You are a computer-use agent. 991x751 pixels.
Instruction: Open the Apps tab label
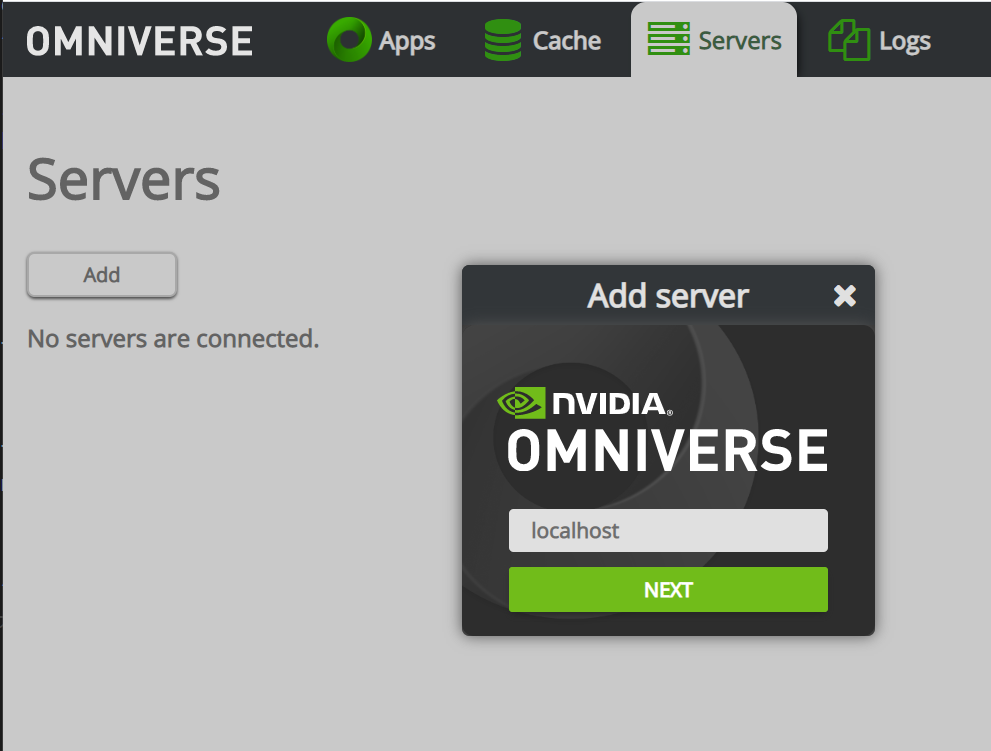click(x=407, y=42)
